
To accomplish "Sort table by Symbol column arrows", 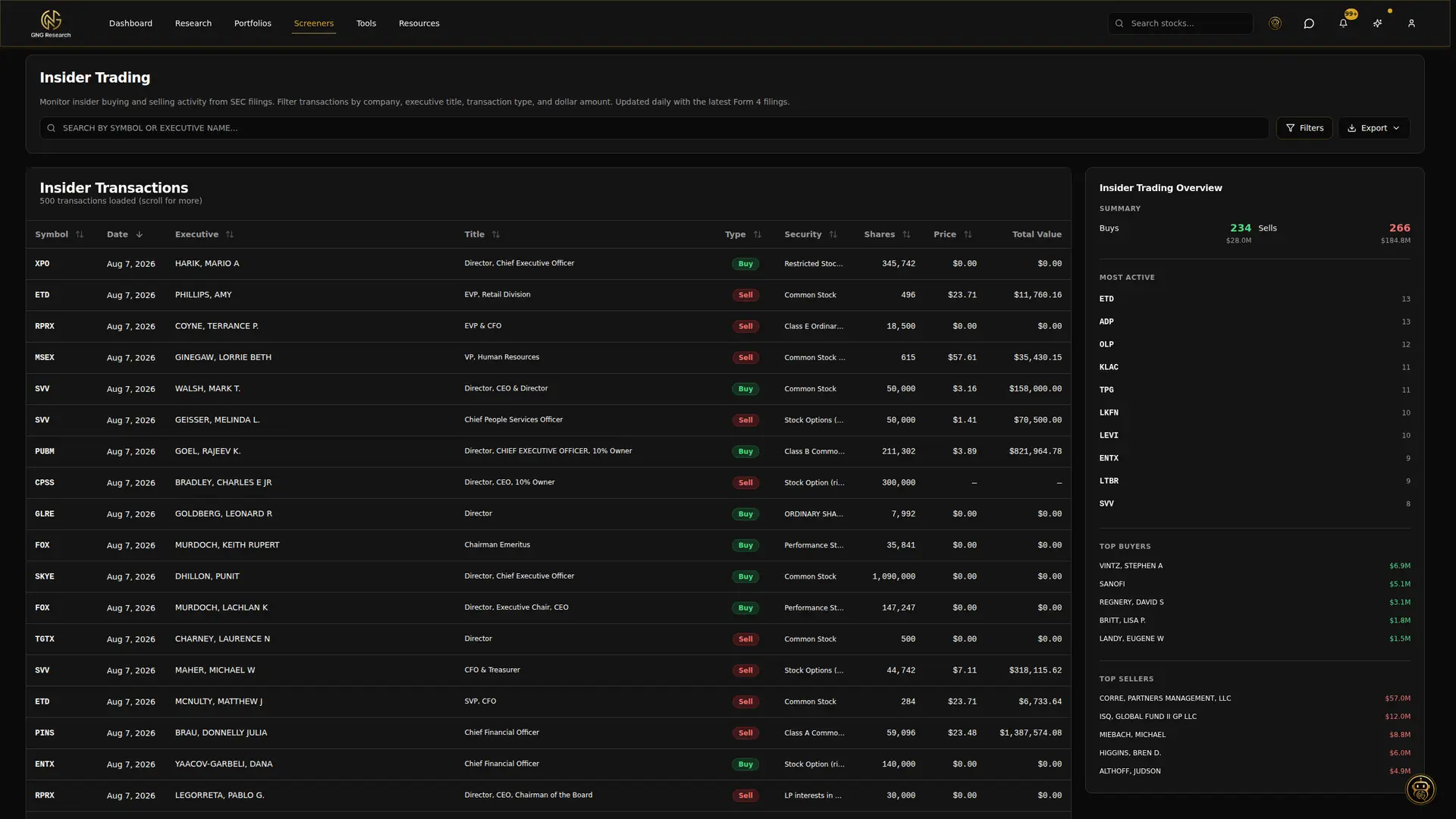I will [x=80, y=235].
